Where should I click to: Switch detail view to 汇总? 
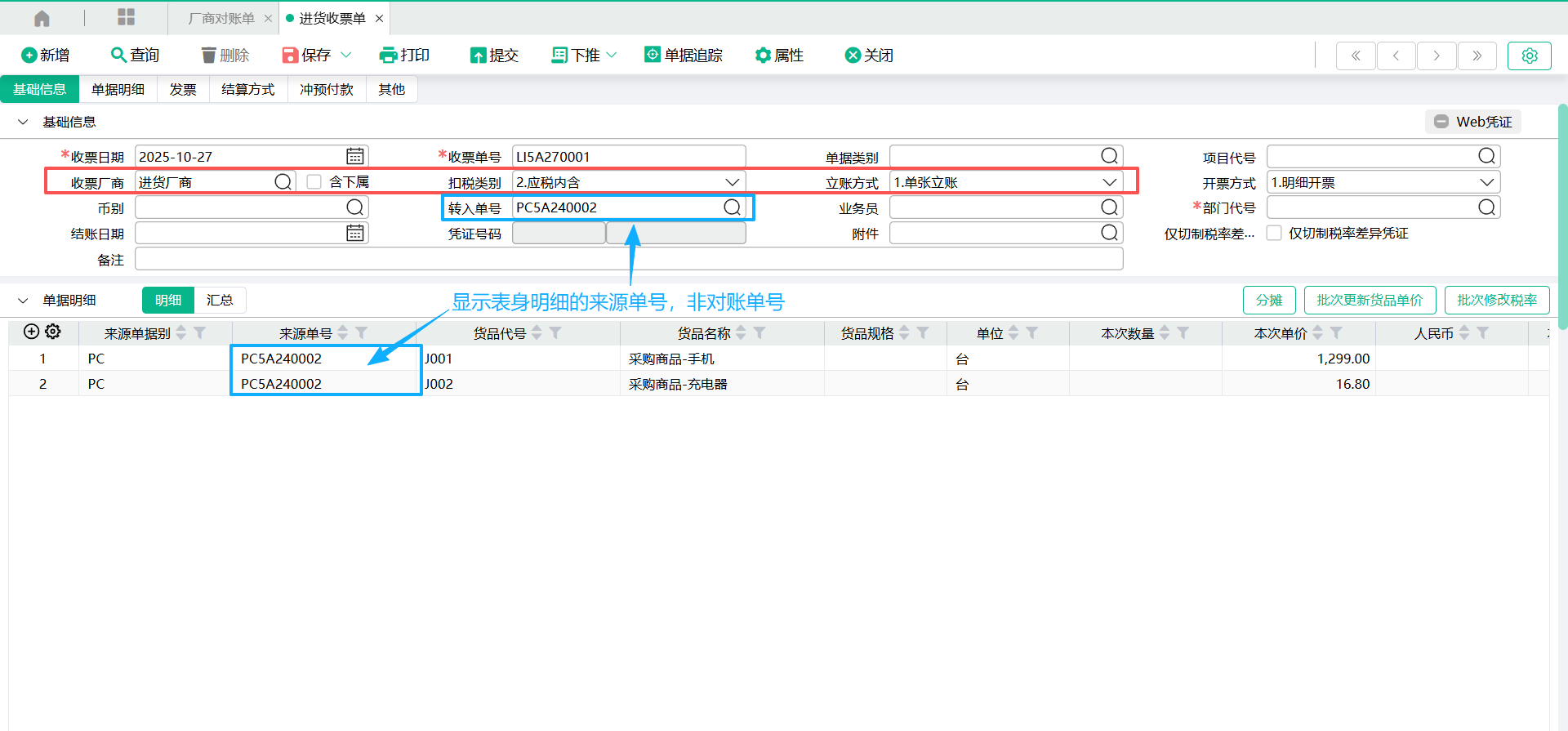coord(220,300)
